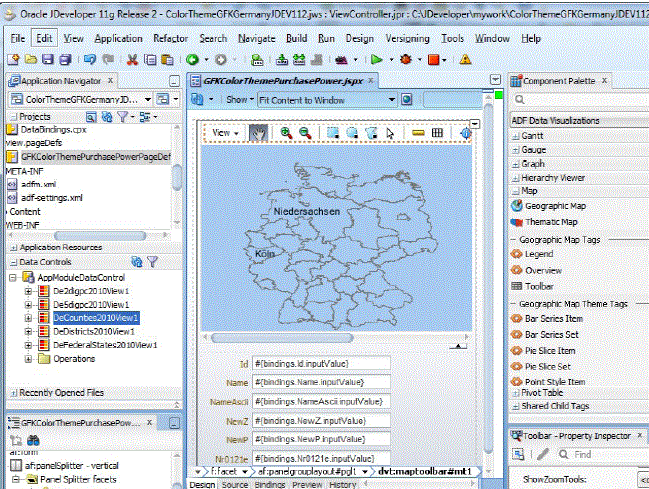
Task: Expand the Hierarchy Viewer palette section
Action: [x=516, y=178]
